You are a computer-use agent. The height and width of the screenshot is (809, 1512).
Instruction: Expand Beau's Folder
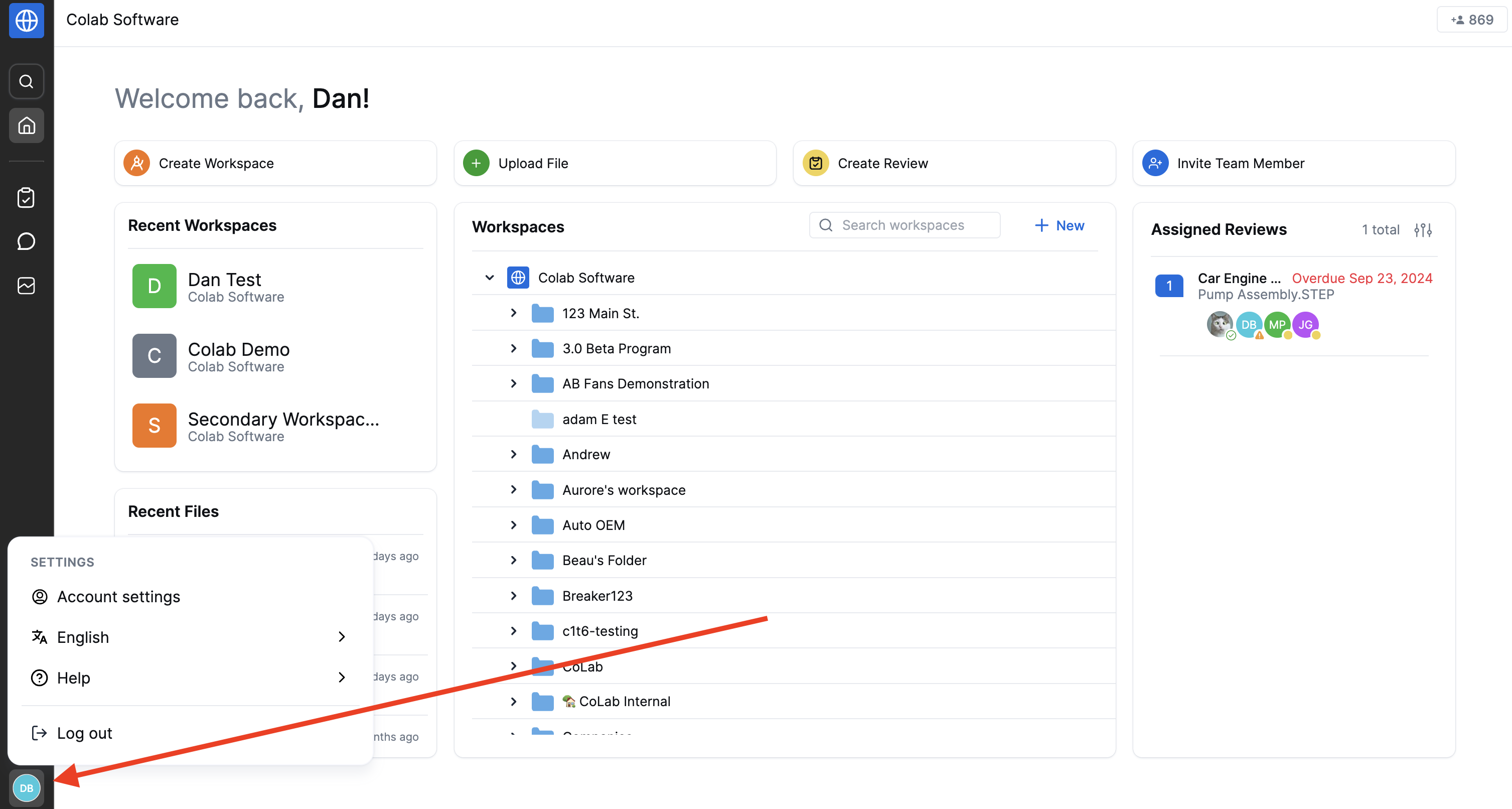pos(514,560)
